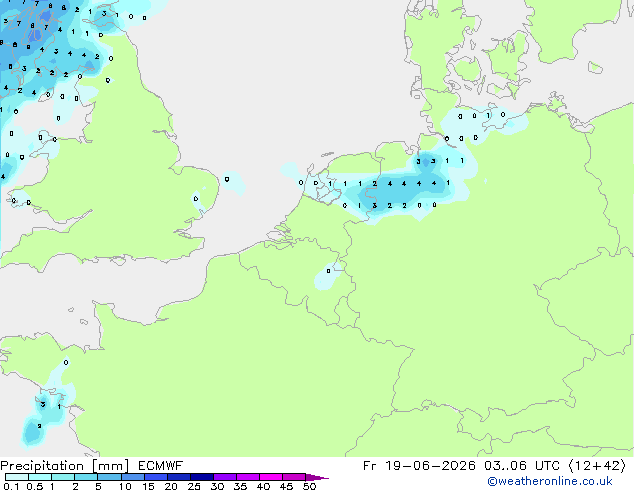Click the '25' legend scale value
634x490 pixels.
click(x=194, y=486)
